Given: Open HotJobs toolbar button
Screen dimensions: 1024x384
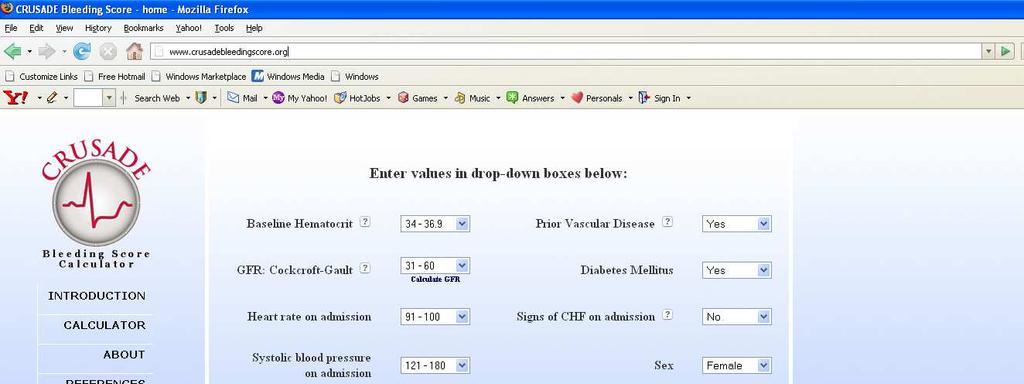Looking at the screenshot, I should (x=357, y=98).
